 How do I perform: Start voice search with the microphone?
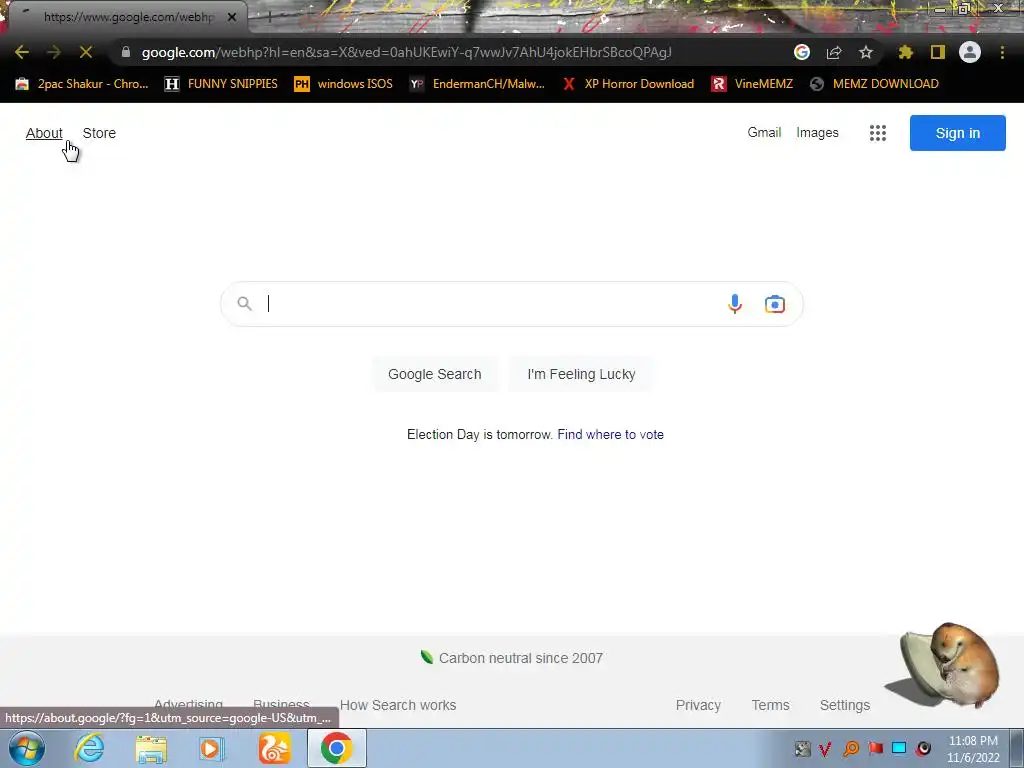[x=735, y=304]
